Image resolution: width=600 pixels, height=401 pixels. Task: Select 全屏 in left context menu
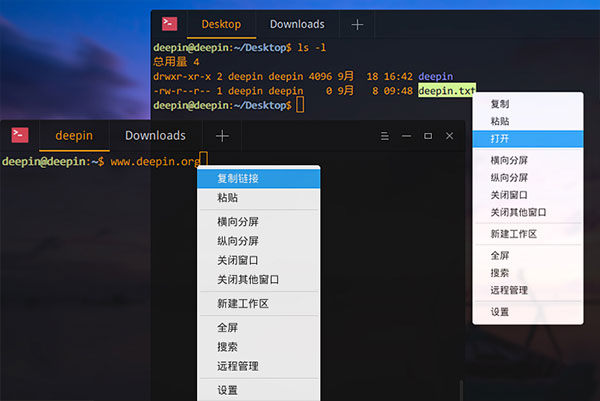click(x=259, y=328)
